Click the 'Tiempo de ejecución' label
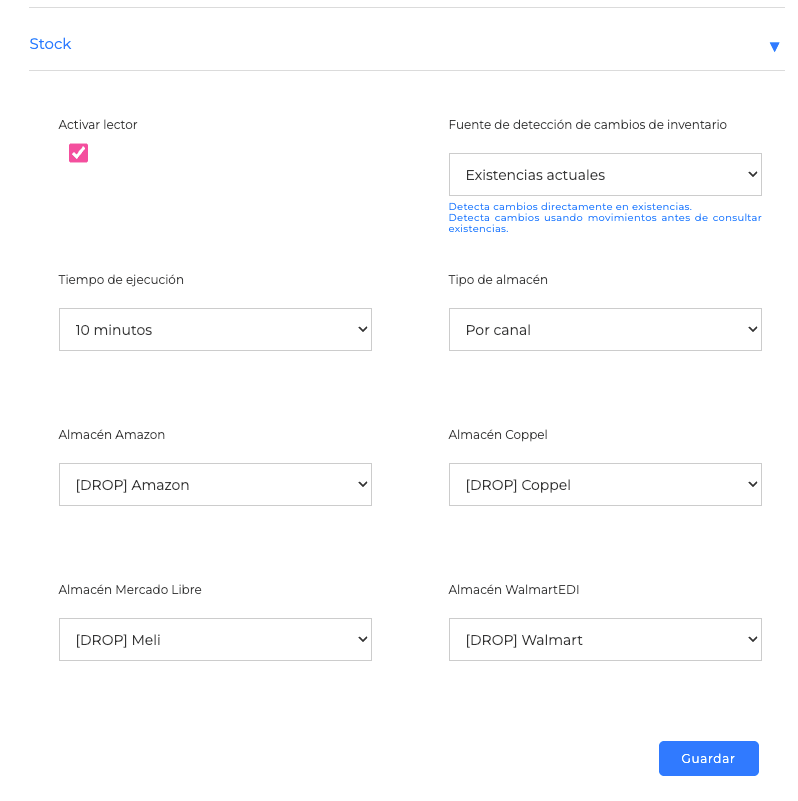798x801 pixels. pyautogui.click(x=121, y=280)
